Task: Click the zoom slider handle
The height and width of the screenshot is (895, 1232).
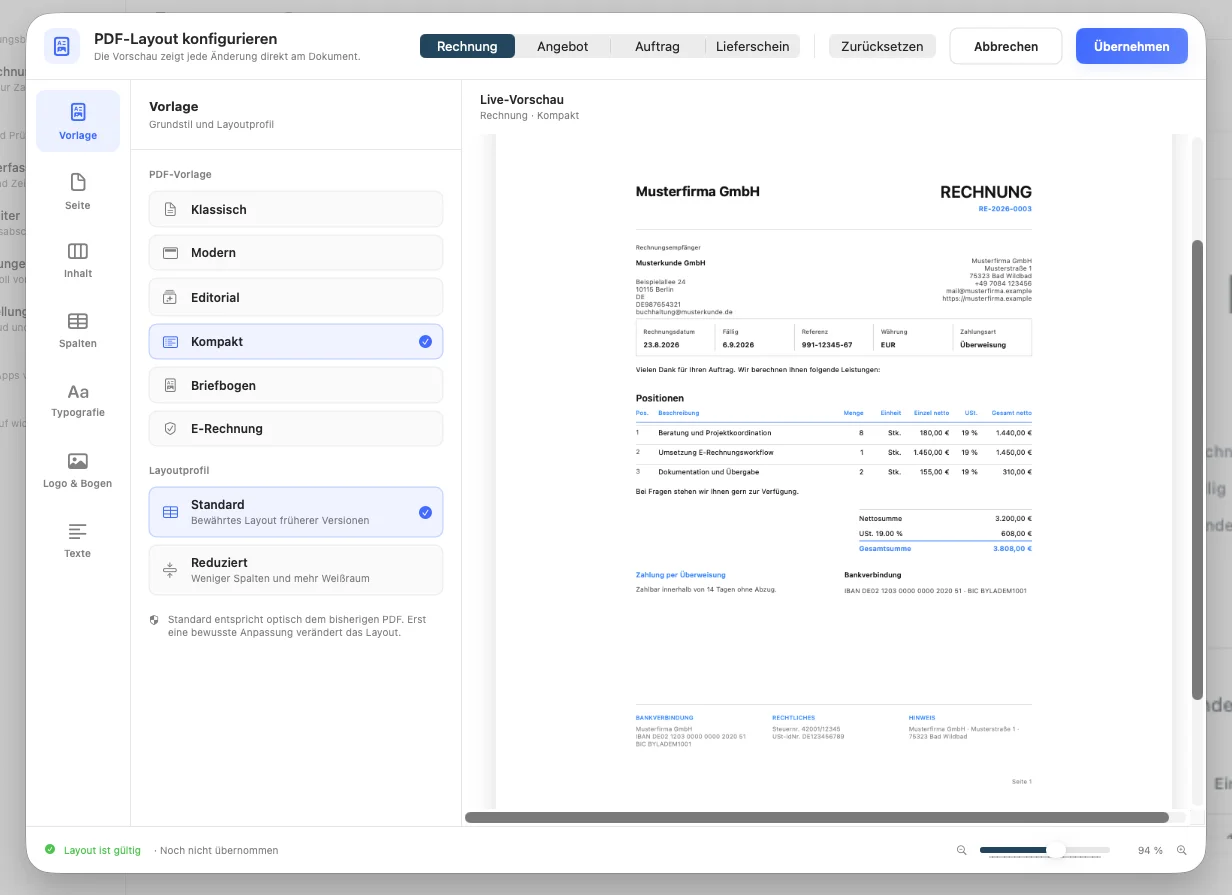Action: coord(1055,850)
